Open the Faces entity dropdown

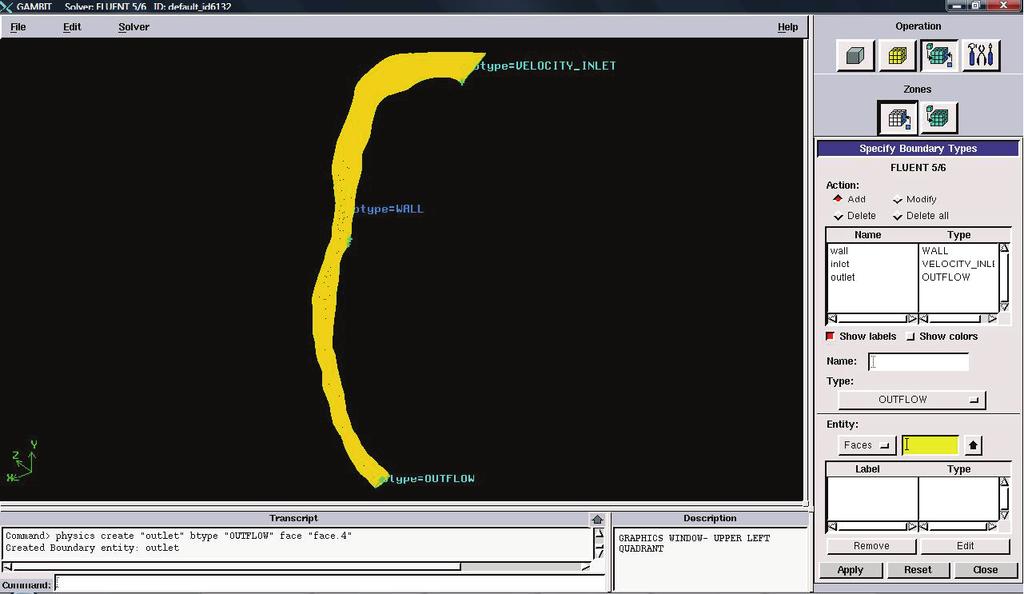tap(867, 445)
